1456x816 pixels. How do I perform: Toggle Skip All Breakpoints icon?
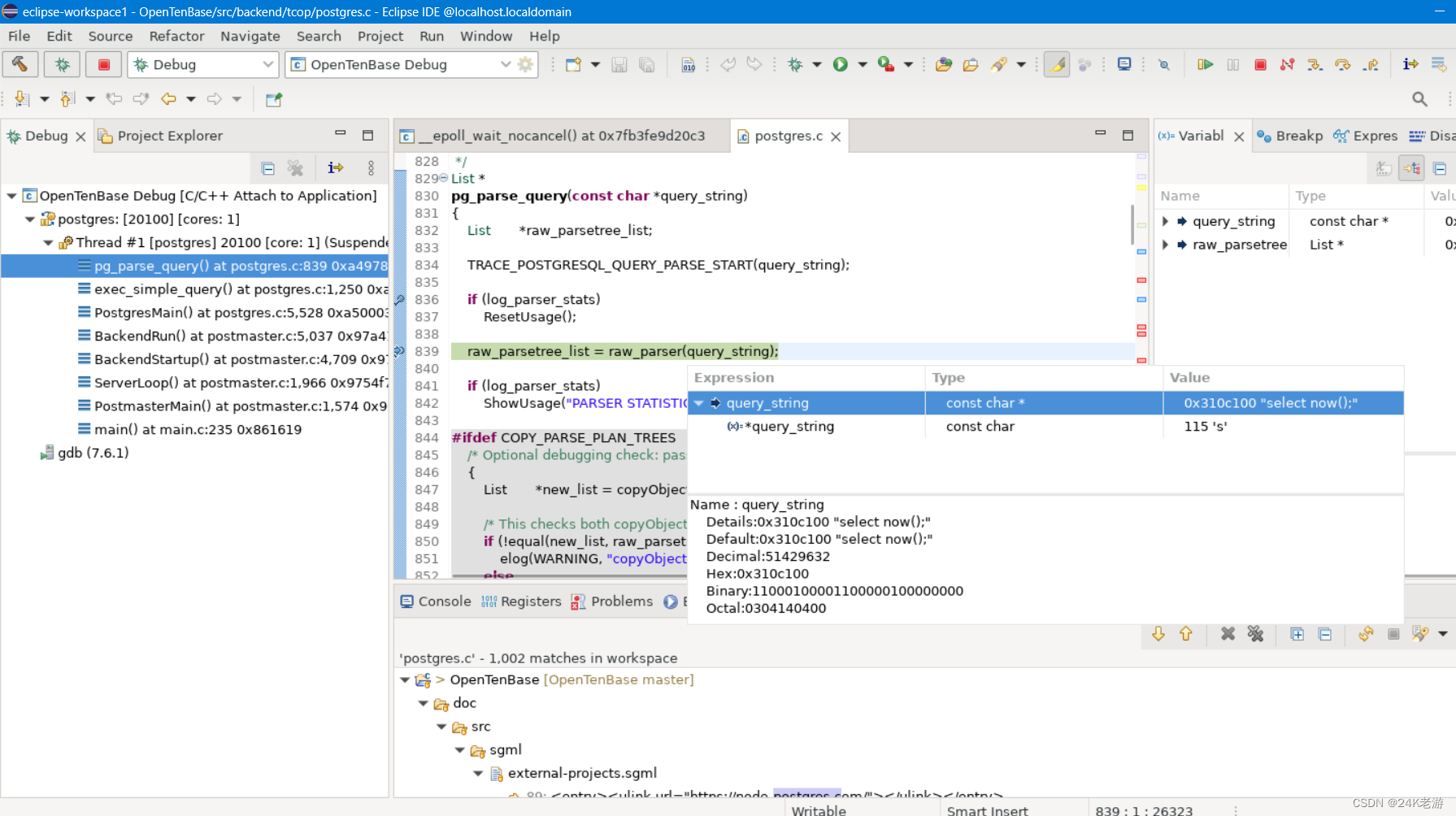(1163, 64)
